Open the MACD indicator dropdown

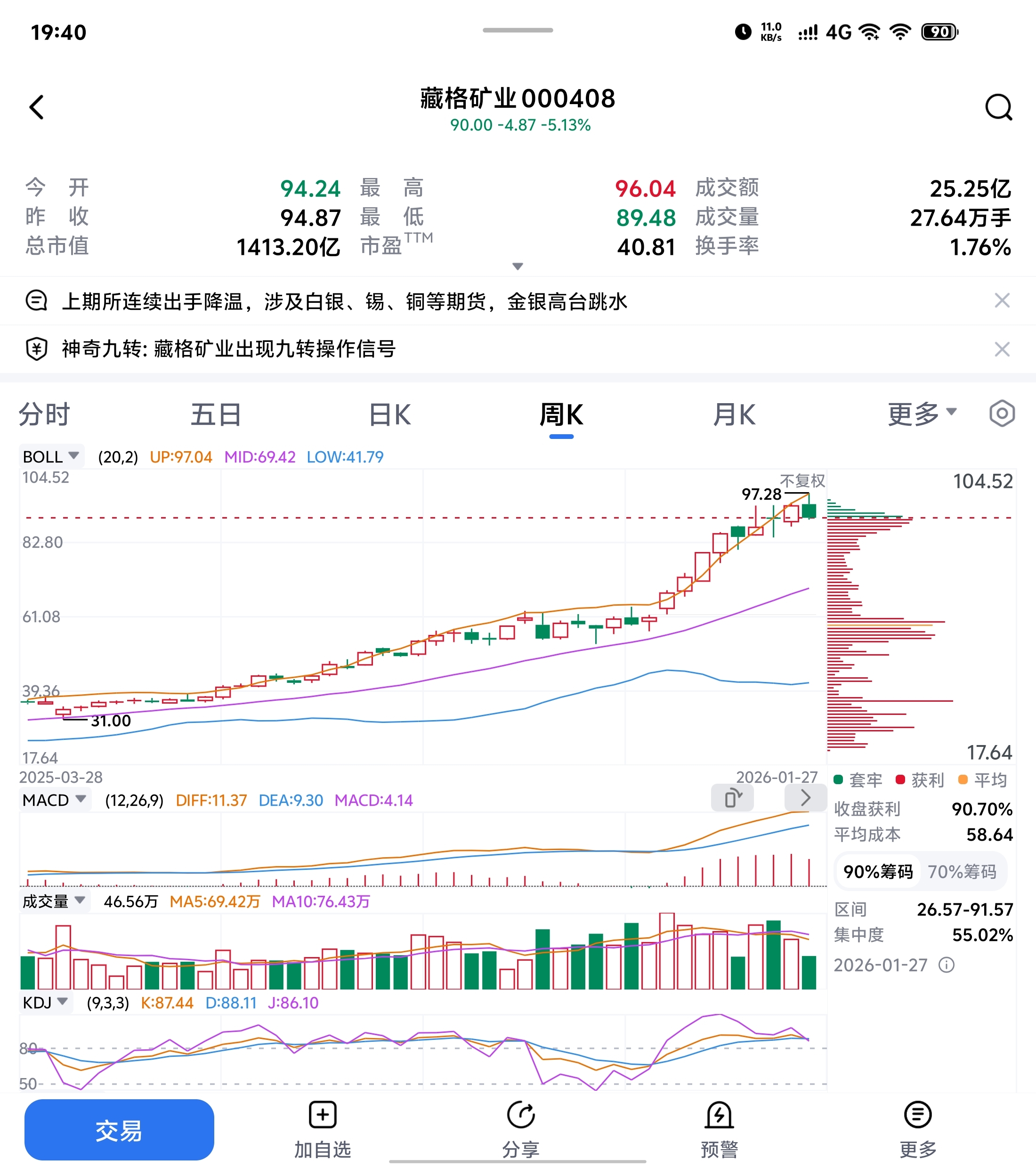pos(55,800)
